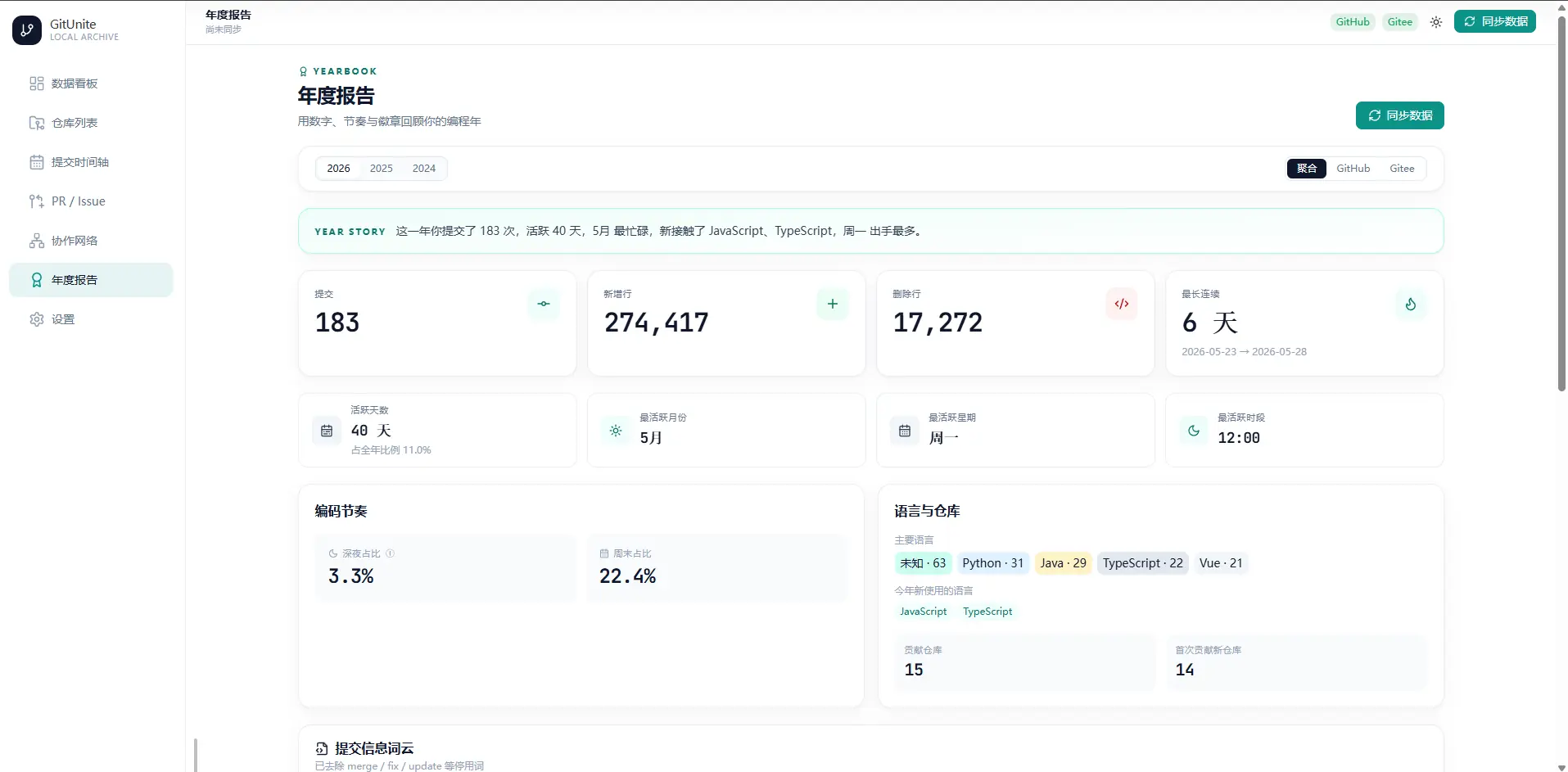Click the 设置 gear icon
The image size is (1568, 772).
click(37, 319)
